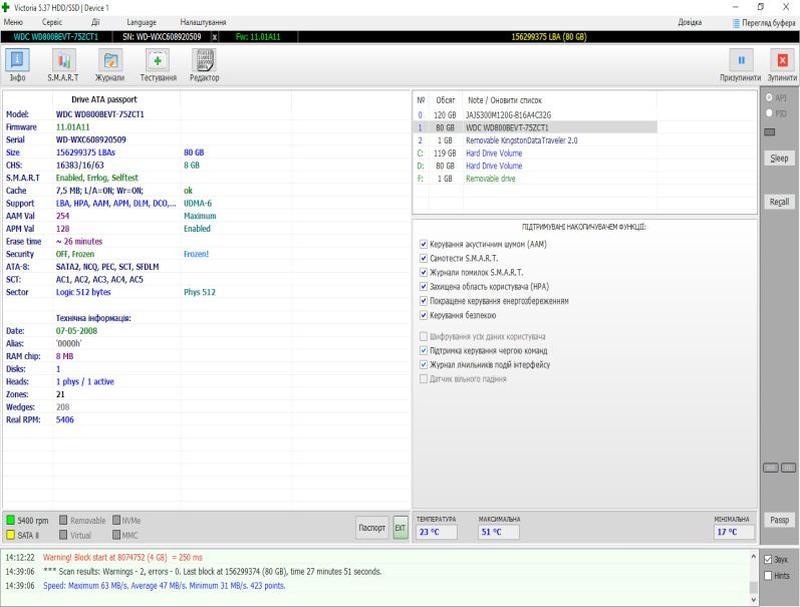Switch to the Тестування surface test
The image size is (800, 607).
[158, 65]
